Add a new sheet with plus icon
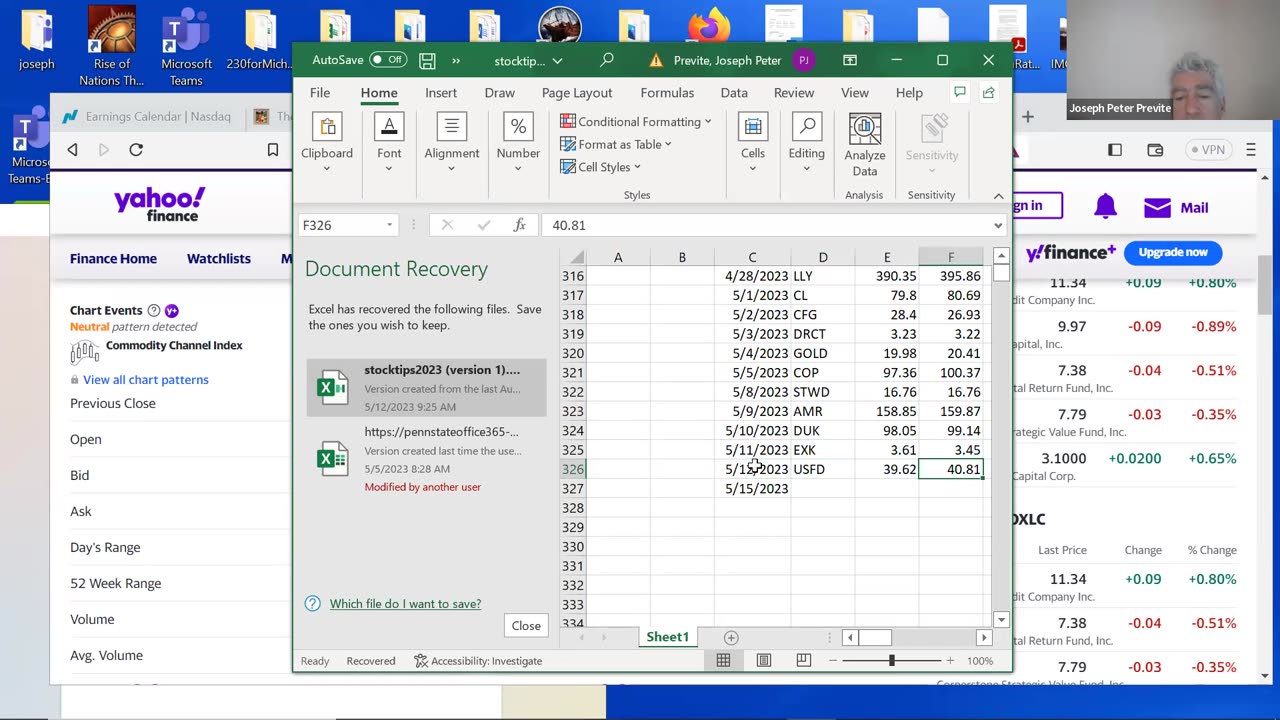Viewport: 1280px width, 720px height. click(731, 637)
